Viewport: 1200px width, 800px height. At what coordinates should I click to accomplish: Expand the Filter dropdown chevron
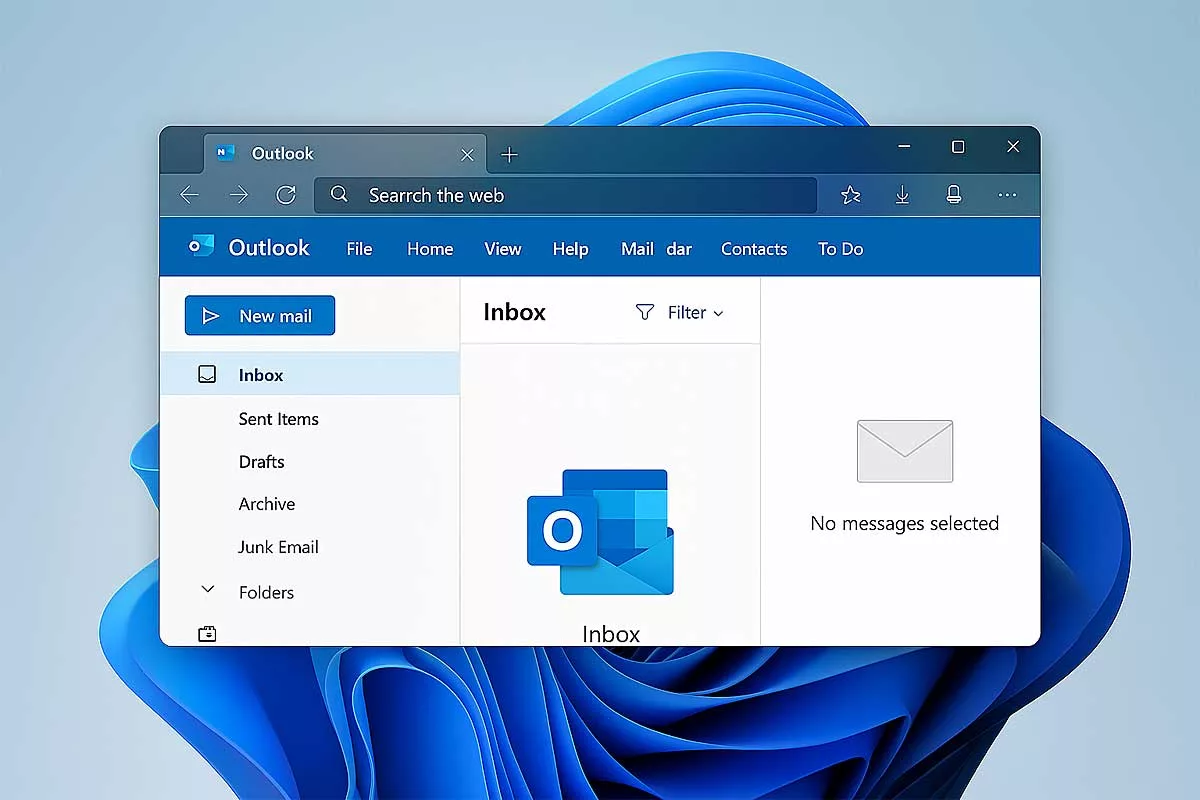click(717, 313)
